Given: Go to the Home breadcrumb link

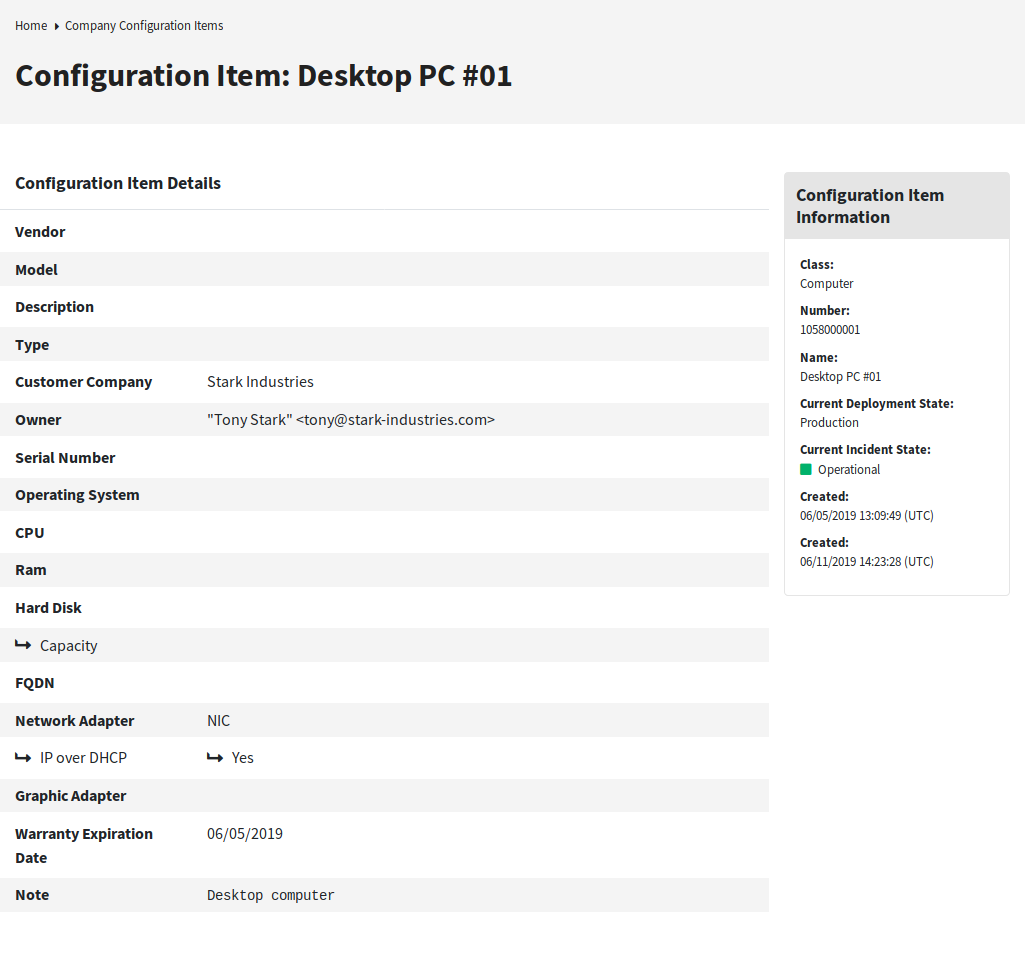Looking at the screenshot, I should [x=31, y=25].
